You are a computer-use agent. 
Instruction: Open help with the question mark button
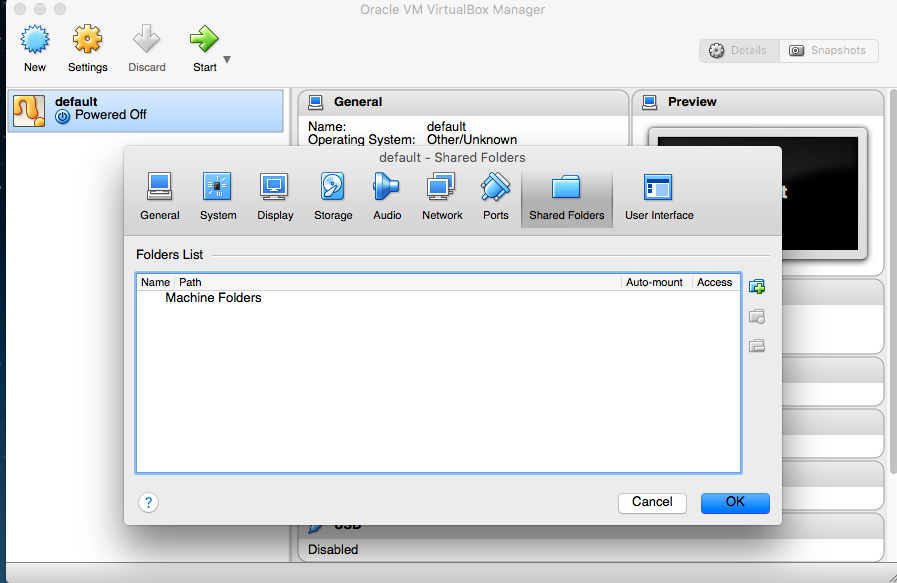point(148,503)
